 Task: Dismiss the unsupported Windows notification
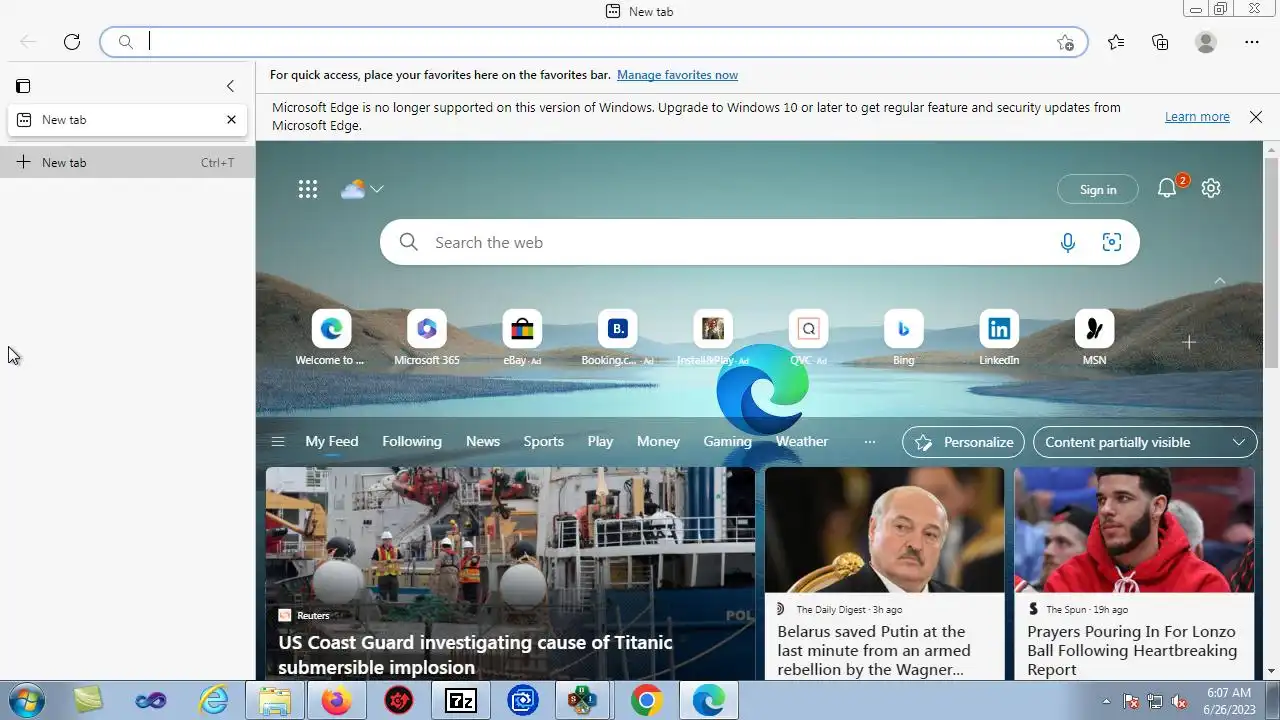(x=1256, y=117)
